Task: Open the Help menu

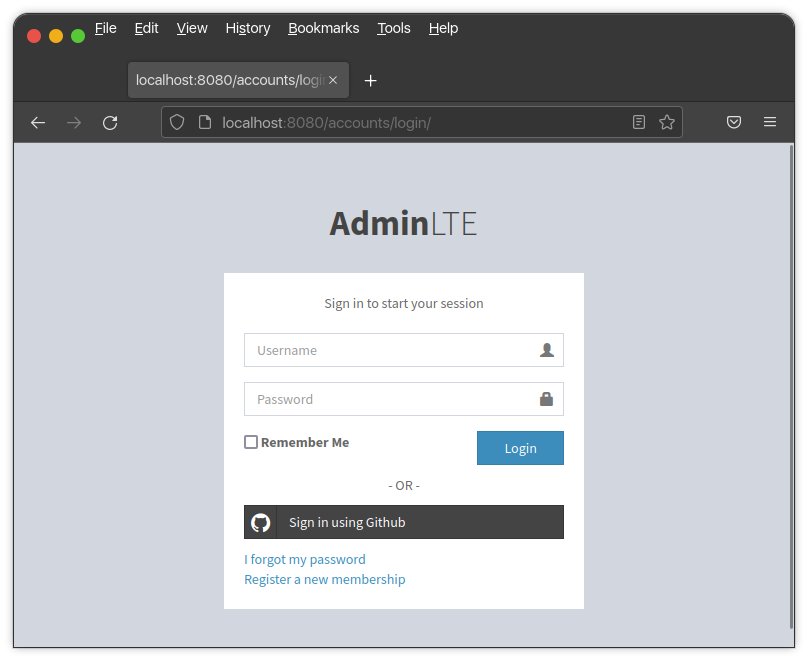Action: (x=443, y=28)
